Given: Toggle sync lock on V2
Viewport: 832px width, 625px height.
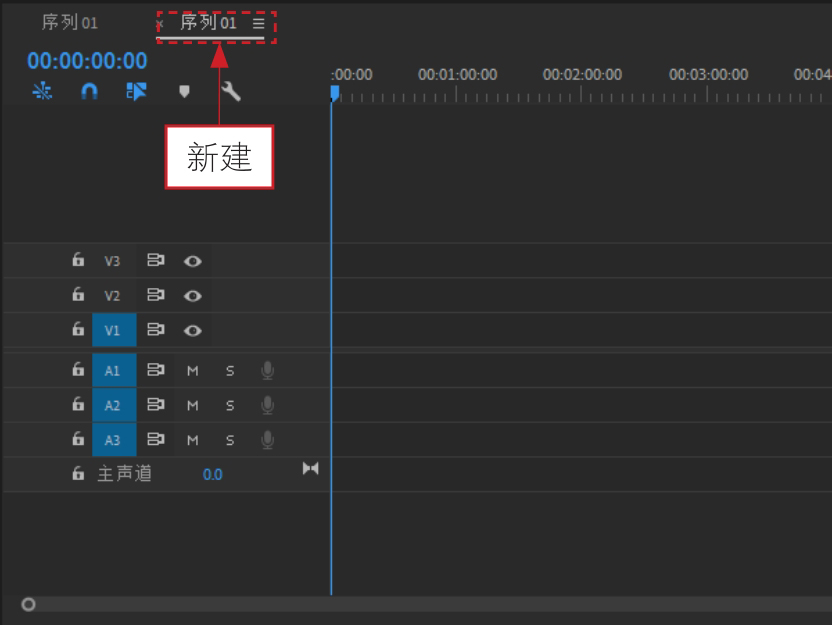Looking at the screenshot, I should 155,294.
